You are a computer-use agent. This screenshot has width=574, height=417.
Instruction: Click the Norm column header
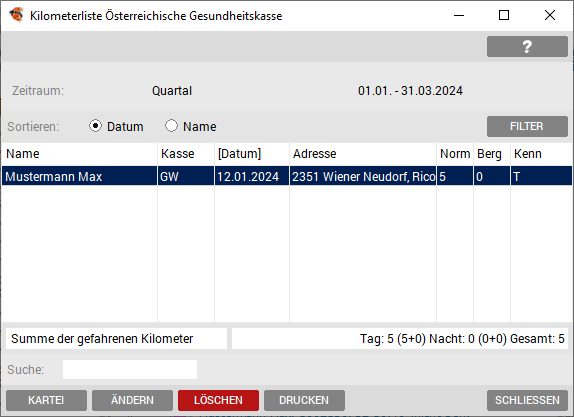(x=455, y=154)
